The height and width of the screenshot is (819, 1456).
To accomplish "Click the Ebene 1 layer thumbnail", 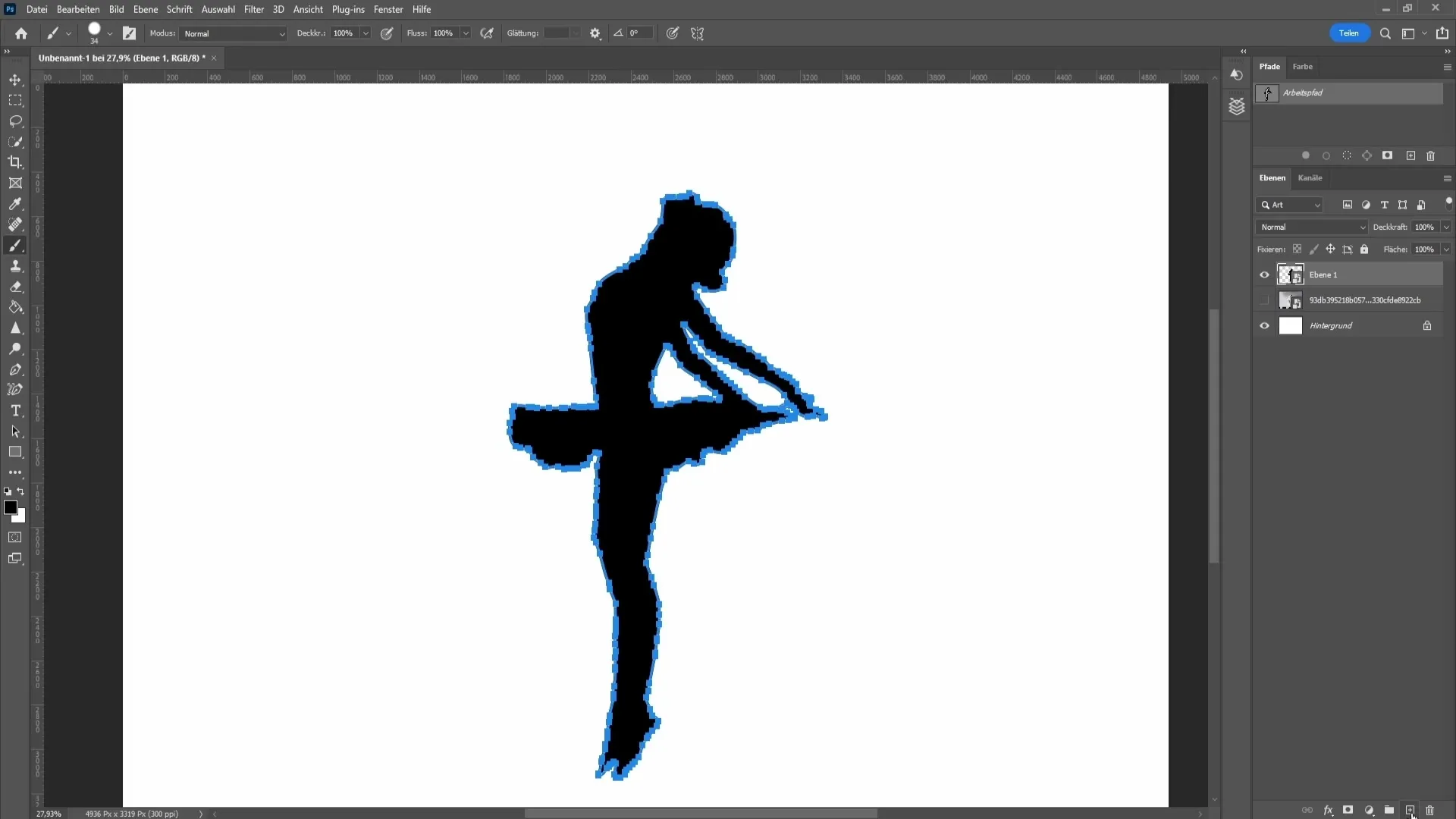I will (1291, 274).
